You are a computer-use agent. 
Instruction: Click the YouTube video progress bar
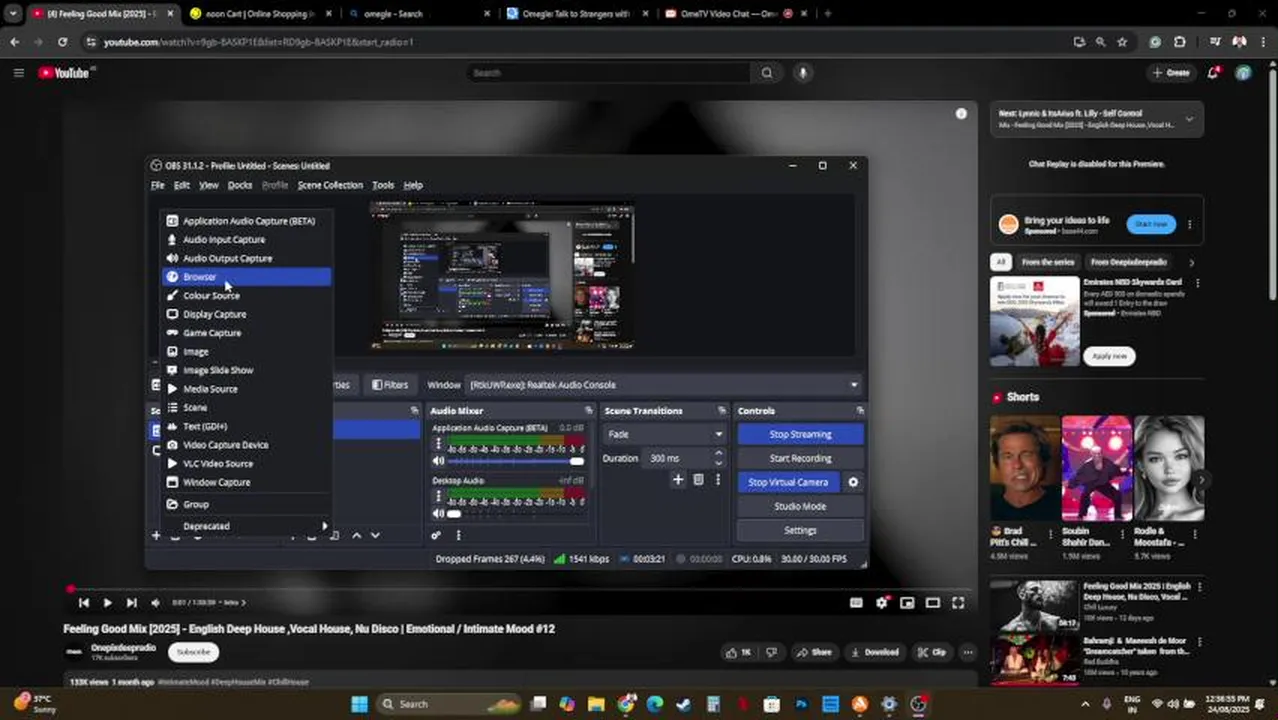[x=520, y=589]
